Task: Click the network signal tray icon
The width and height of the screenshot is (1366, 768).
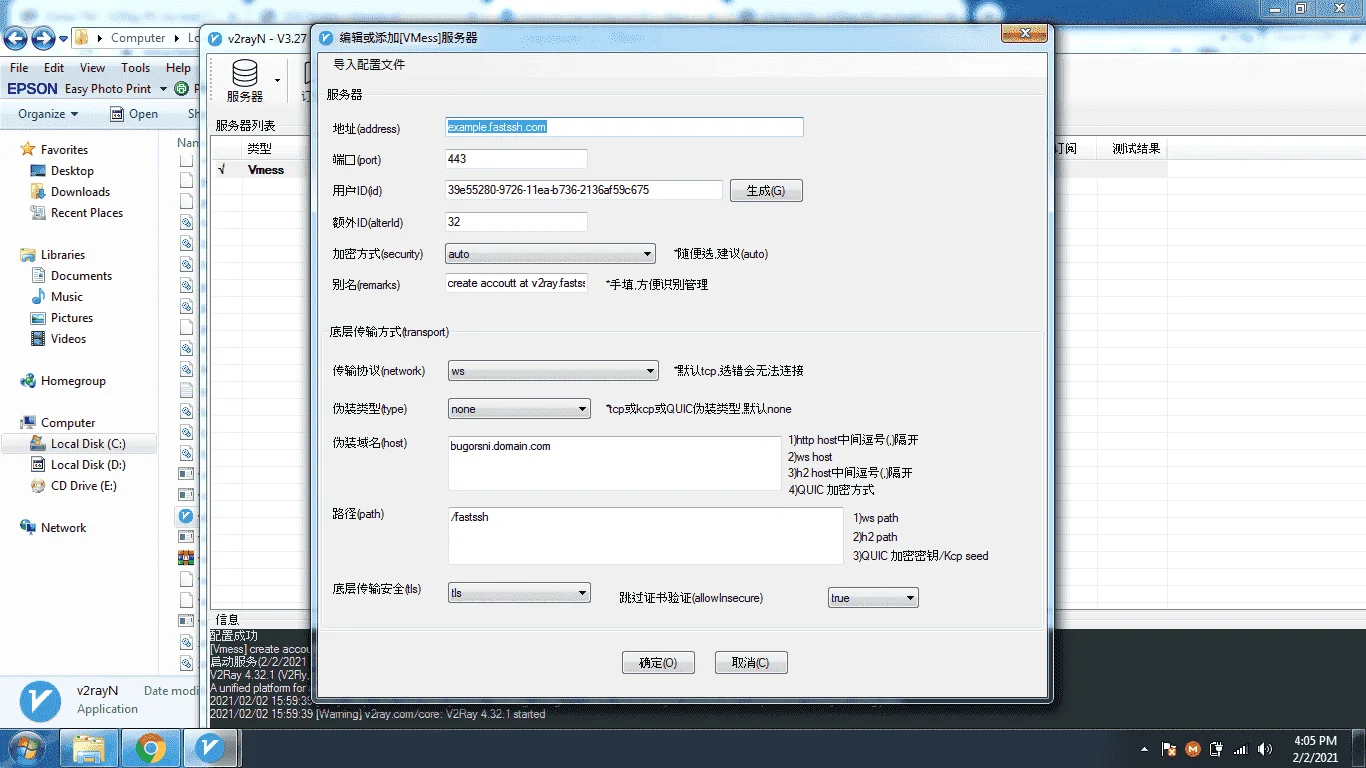Action: pos(1241,749)
